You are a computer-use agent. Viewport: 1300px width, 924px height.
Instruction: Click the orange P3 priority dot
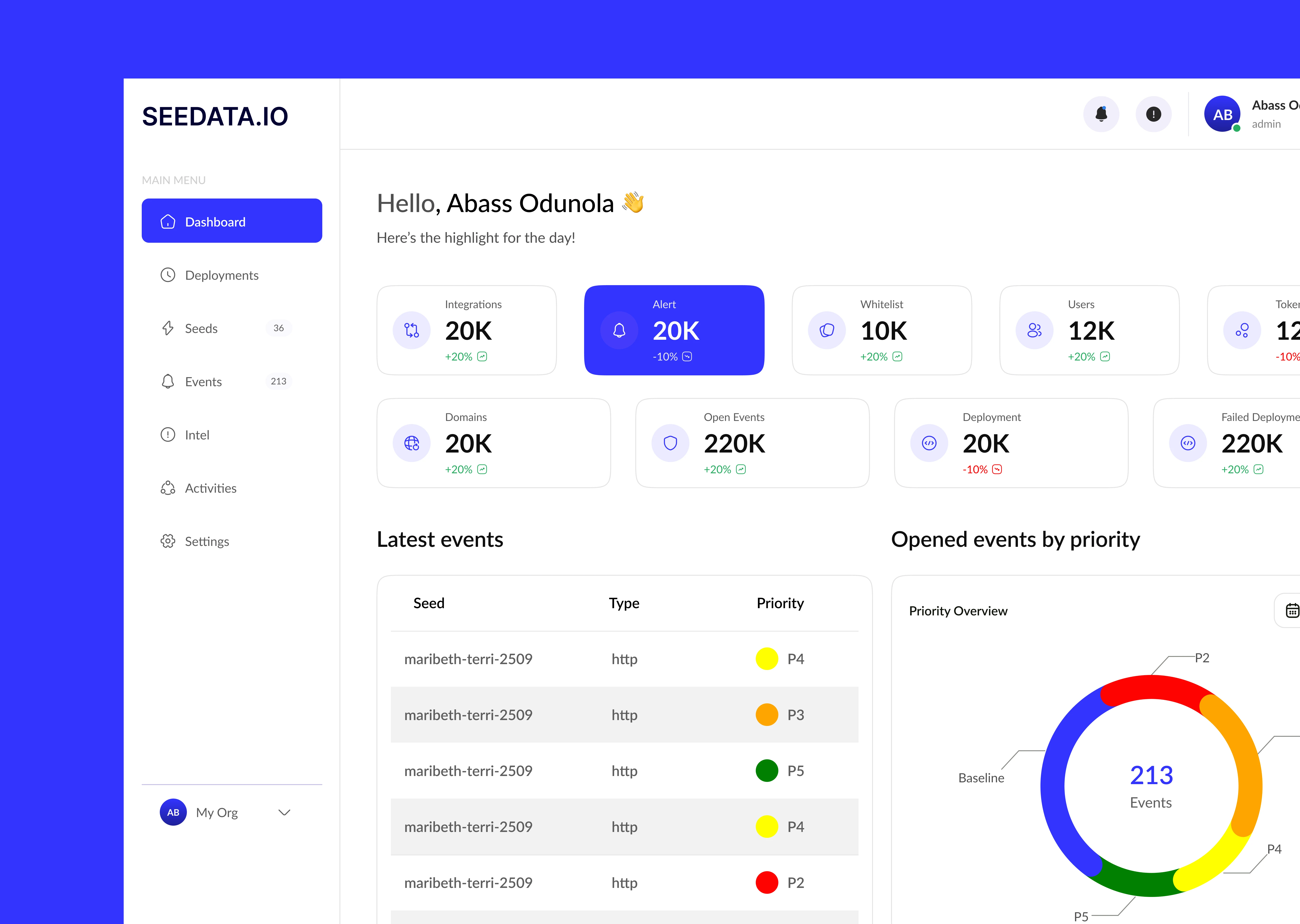(767, 715)
